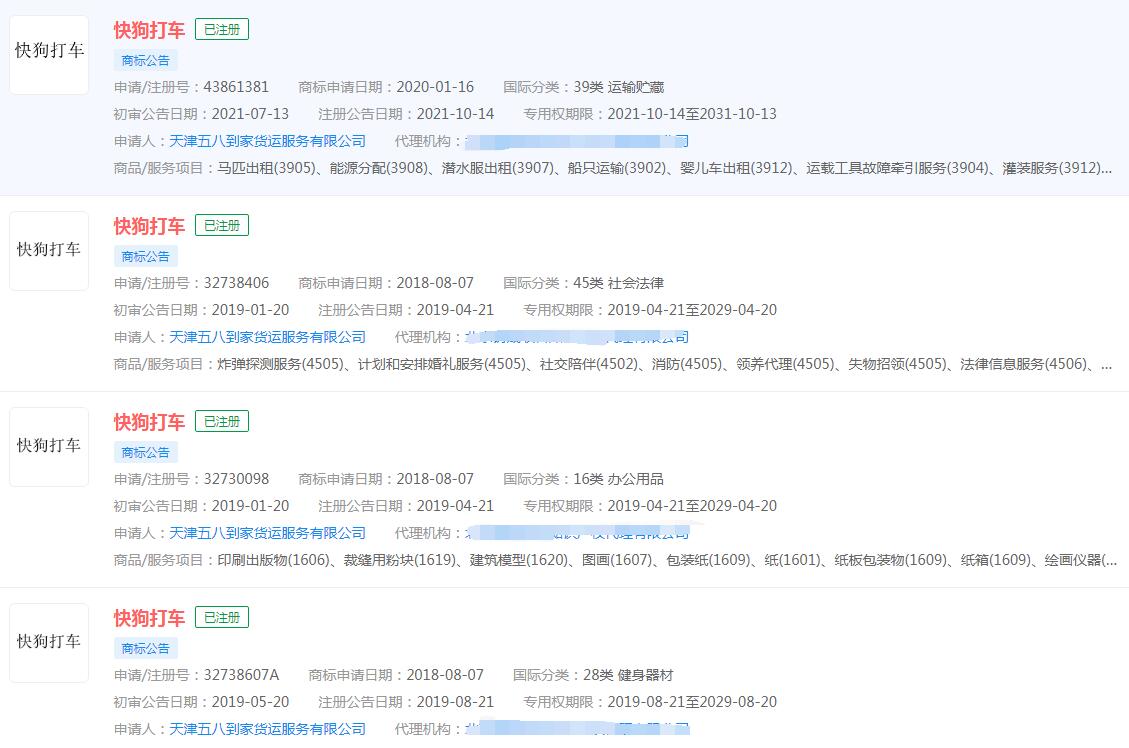Select classification text 28类 健身器材

click(628, 675)
